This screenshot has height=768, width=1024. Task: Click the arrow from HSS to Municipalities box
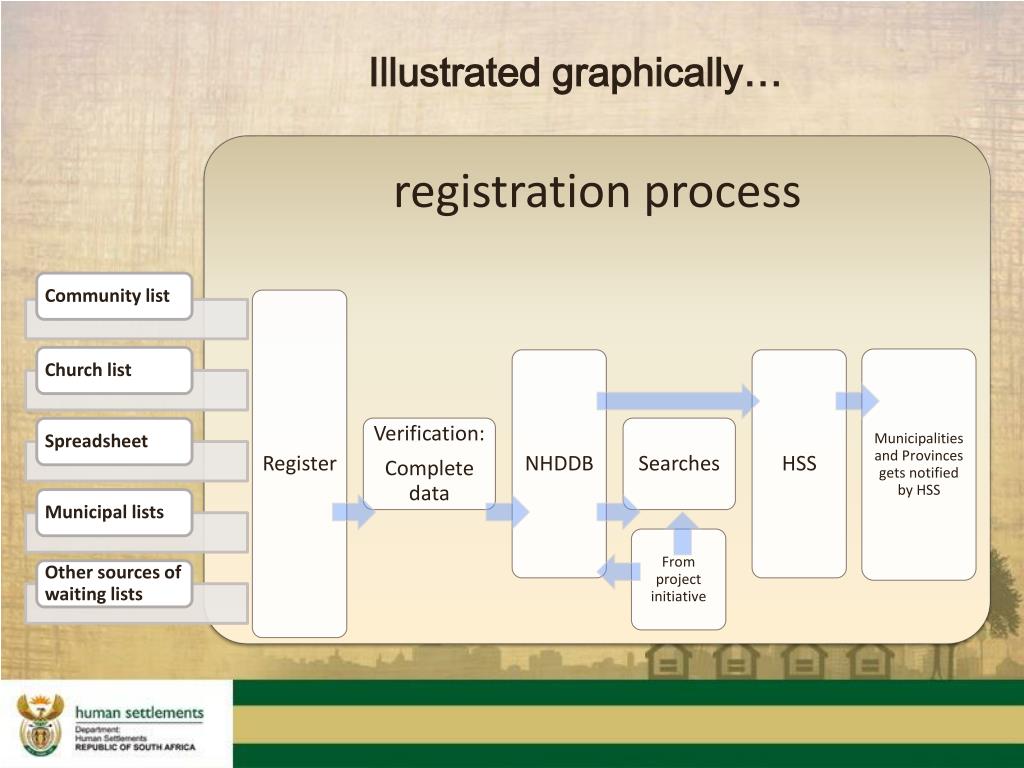click(x=856, y=401)
